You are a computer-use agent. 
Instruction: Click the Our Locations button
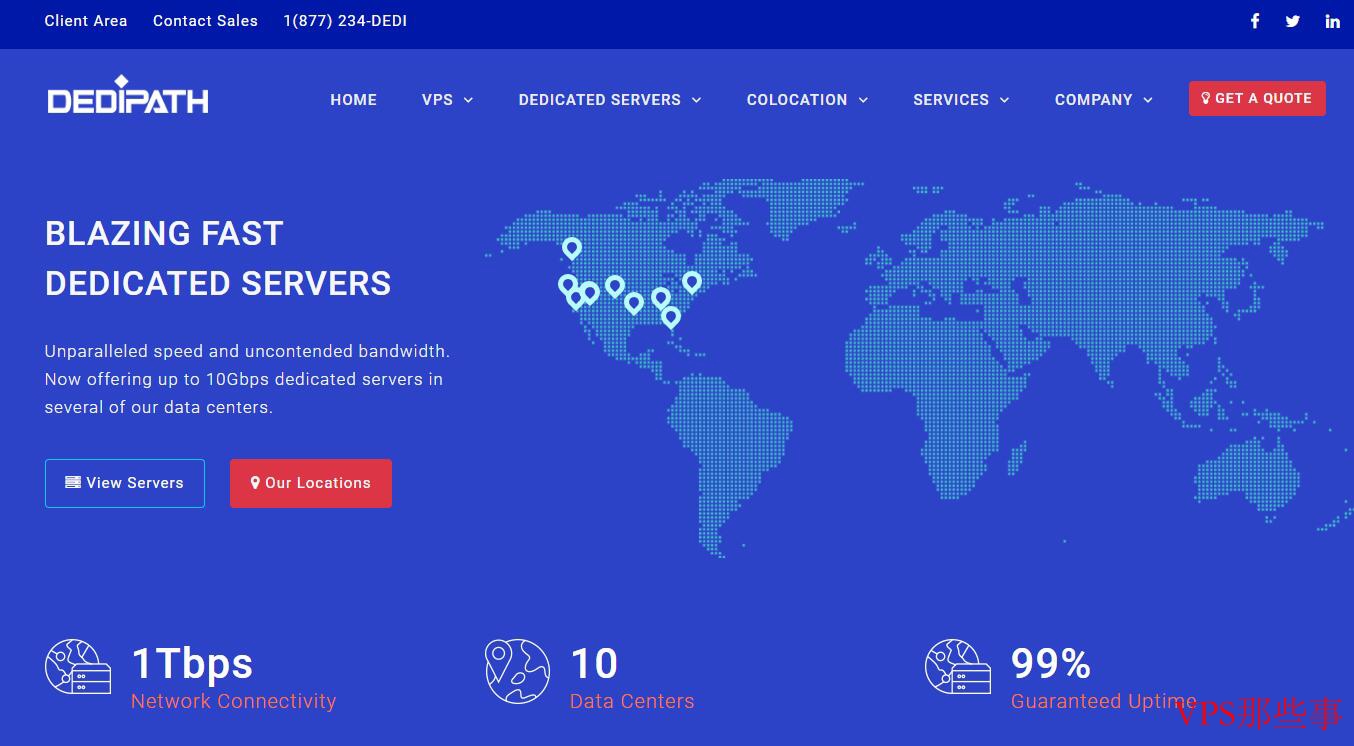point(311,483)
